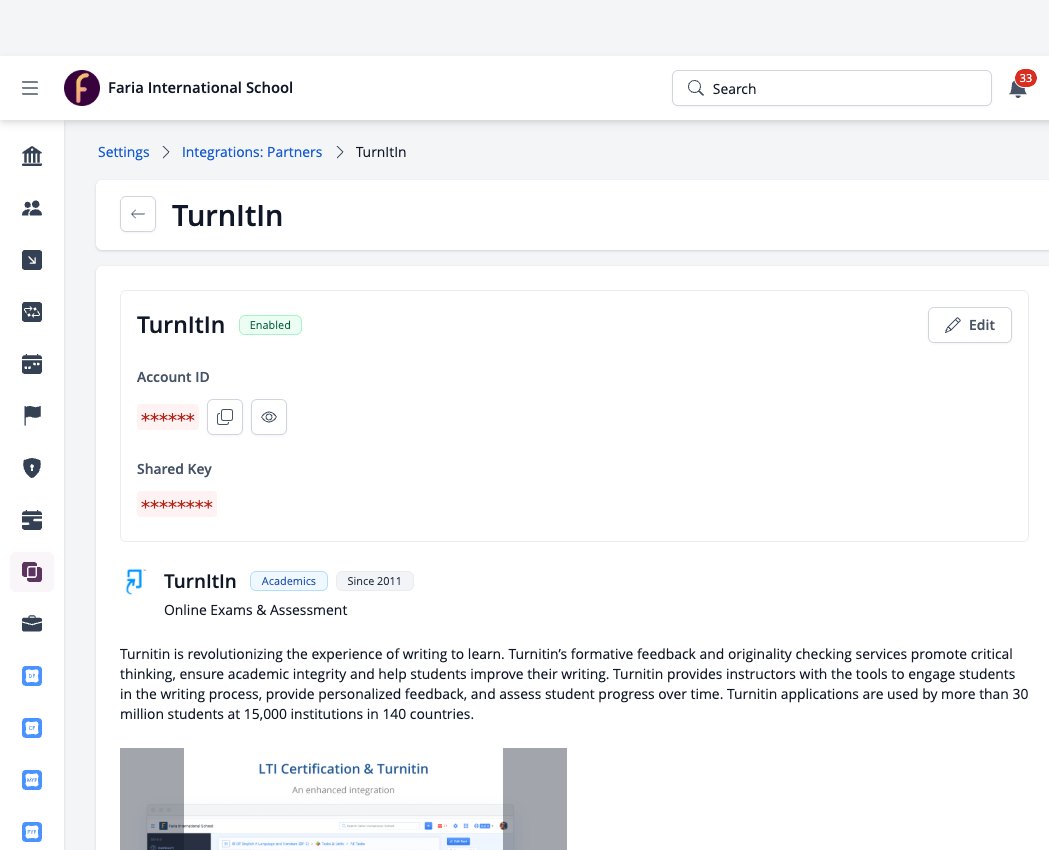Viewport: 1049px width, 850px height.
Task: Open the flag sidebar icon
Action: pos(32,415)
